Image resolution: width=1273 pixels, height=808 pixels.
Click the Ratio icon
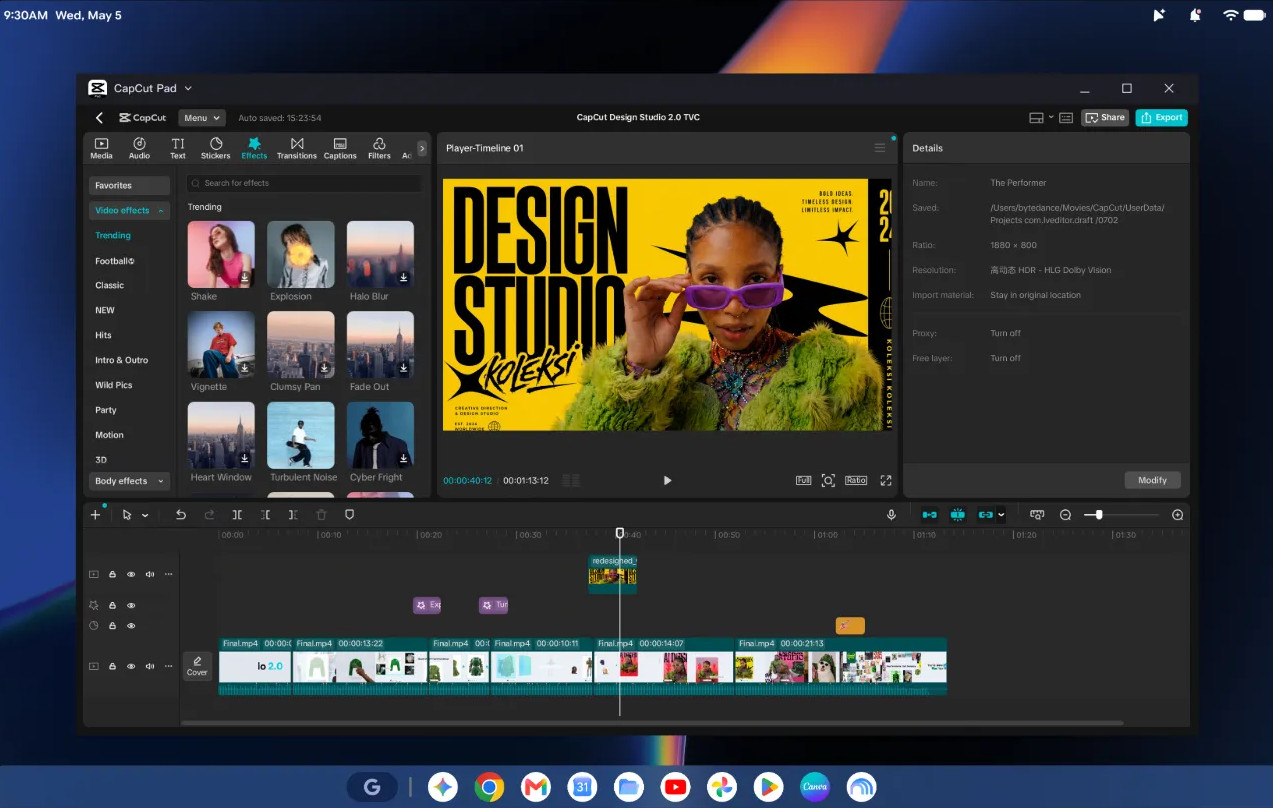[x=856, y=480]
